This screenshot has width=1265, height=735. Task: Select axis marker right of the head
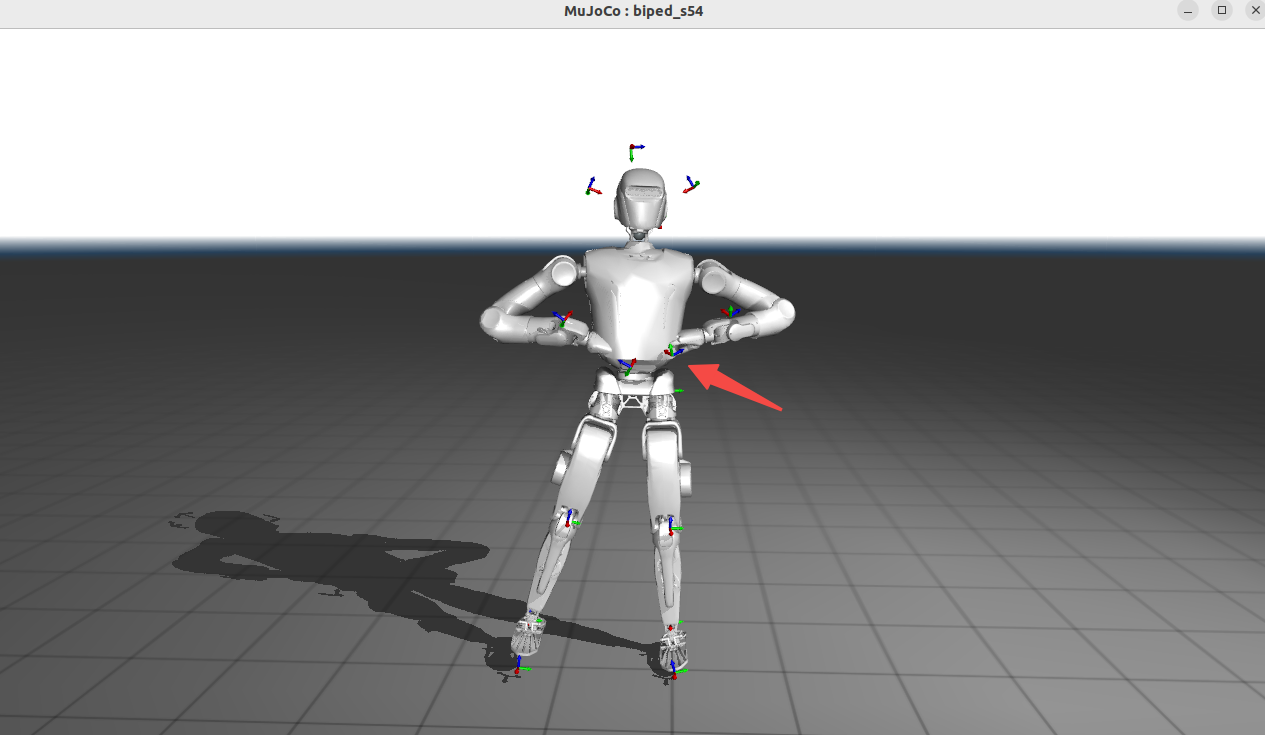coord(690,185)
